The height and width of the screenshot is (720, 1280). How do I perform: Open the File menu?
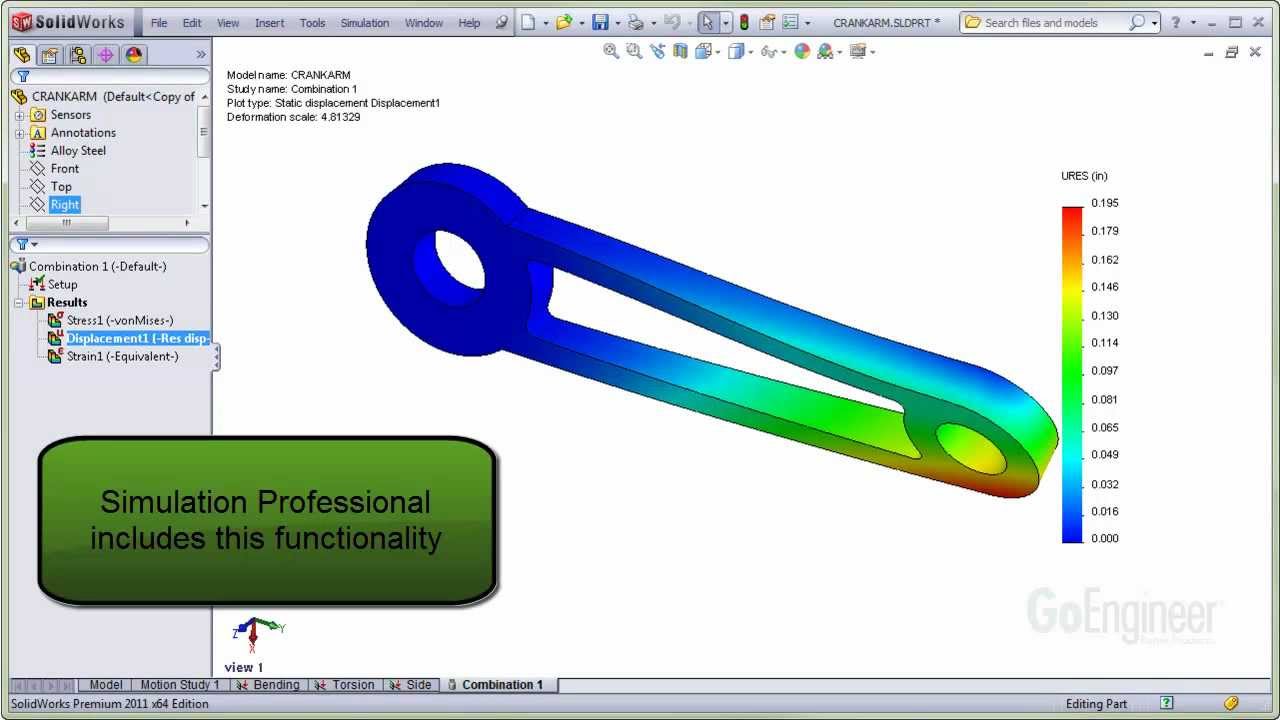pos(159,23)
